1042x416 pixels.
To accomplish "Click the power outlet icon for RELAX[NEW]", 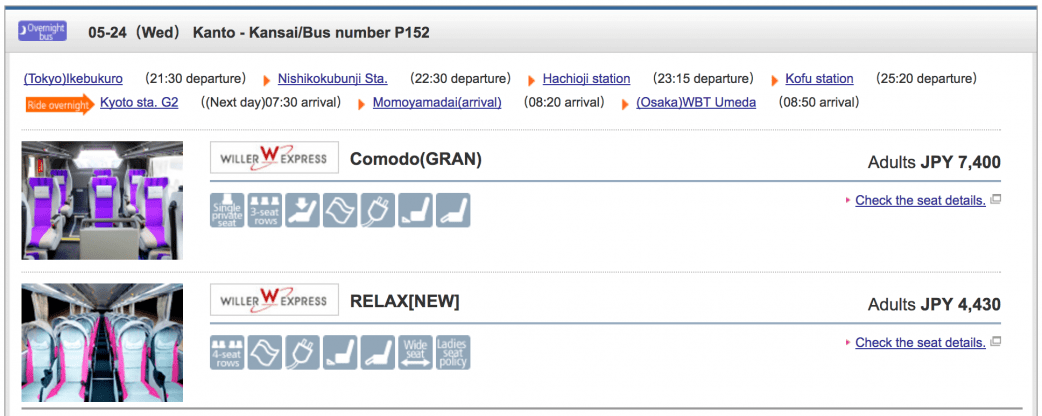I will (x=303, y=353).
